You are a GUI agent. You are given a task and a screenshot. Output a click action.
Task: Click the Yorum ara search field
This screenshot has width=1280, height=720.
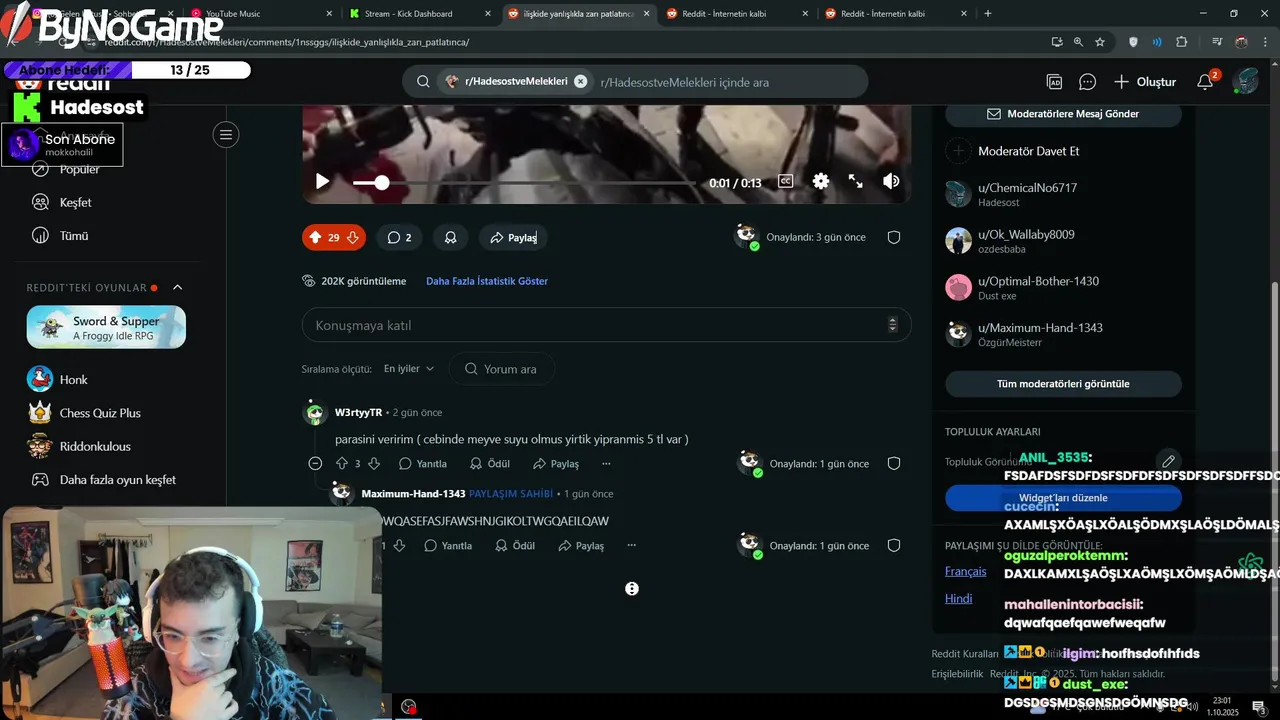pos(502,369)
